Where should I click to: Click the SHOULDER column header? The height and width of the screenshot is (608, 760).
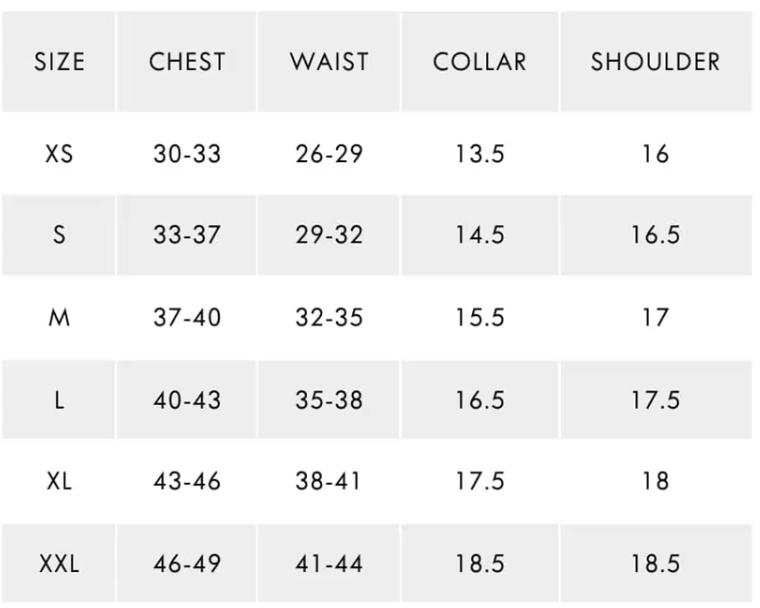pyautogui.click(x=655, y=61)
